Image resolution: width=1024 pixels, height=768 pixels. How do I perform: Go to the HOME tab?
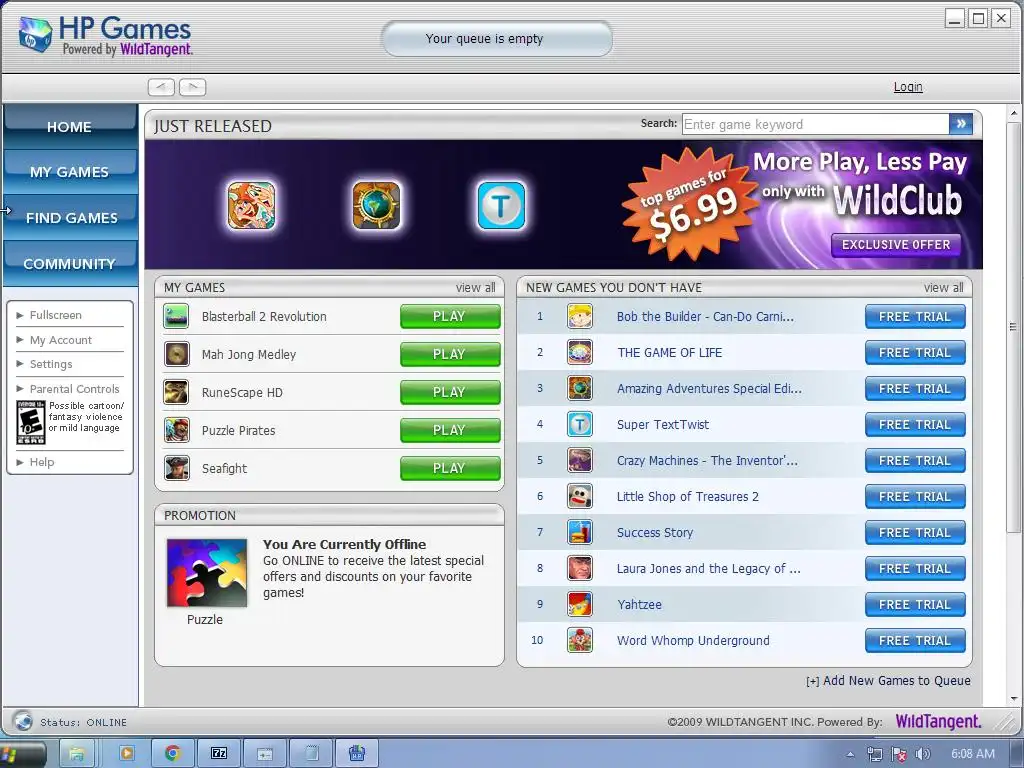pos(70,127)
